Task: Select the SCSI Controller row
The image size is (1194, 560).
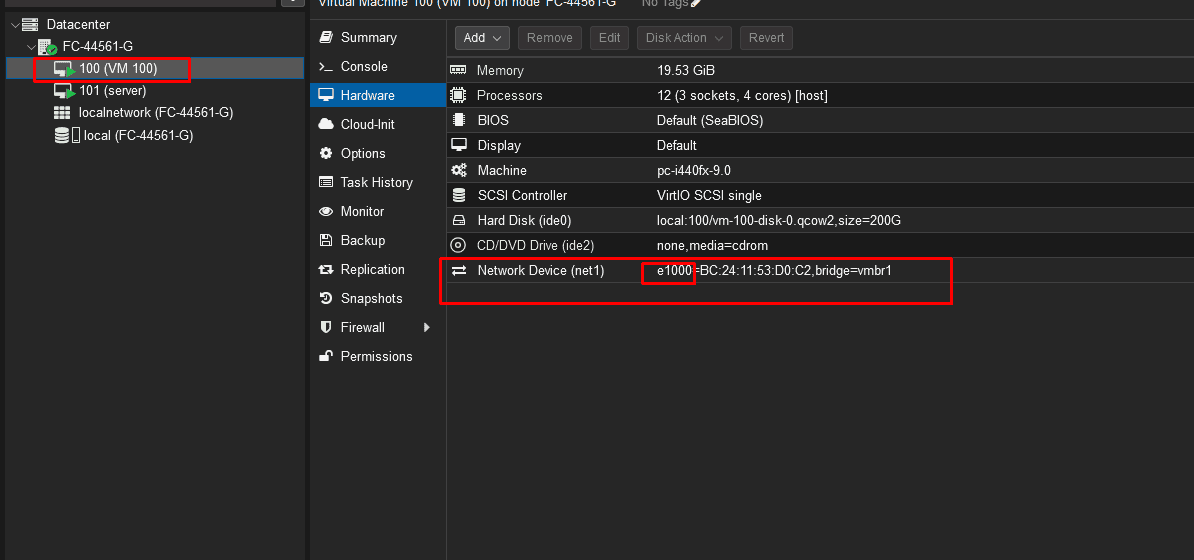Action: pyautogui.click(x=820, y=196)
